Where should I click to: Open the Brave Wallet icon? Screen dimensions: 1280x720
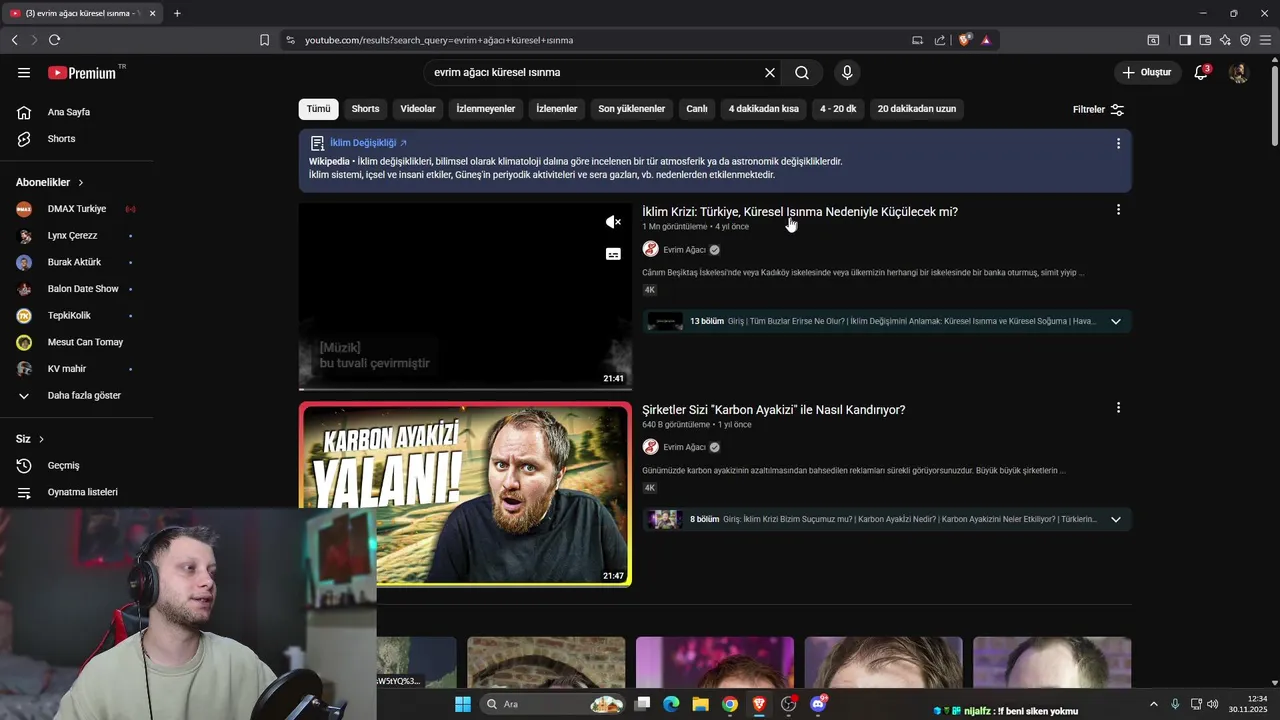(1205, 40)
